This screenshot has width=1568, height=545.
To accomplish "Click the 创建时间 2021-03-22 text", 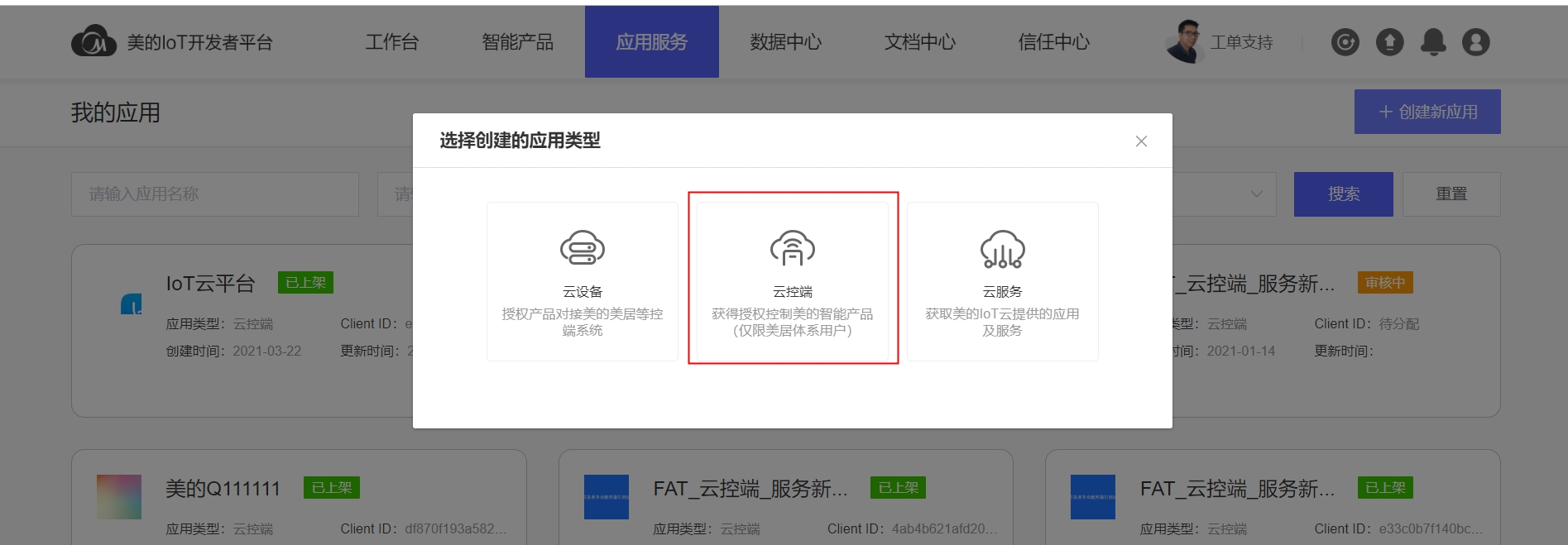I will 233,351.
